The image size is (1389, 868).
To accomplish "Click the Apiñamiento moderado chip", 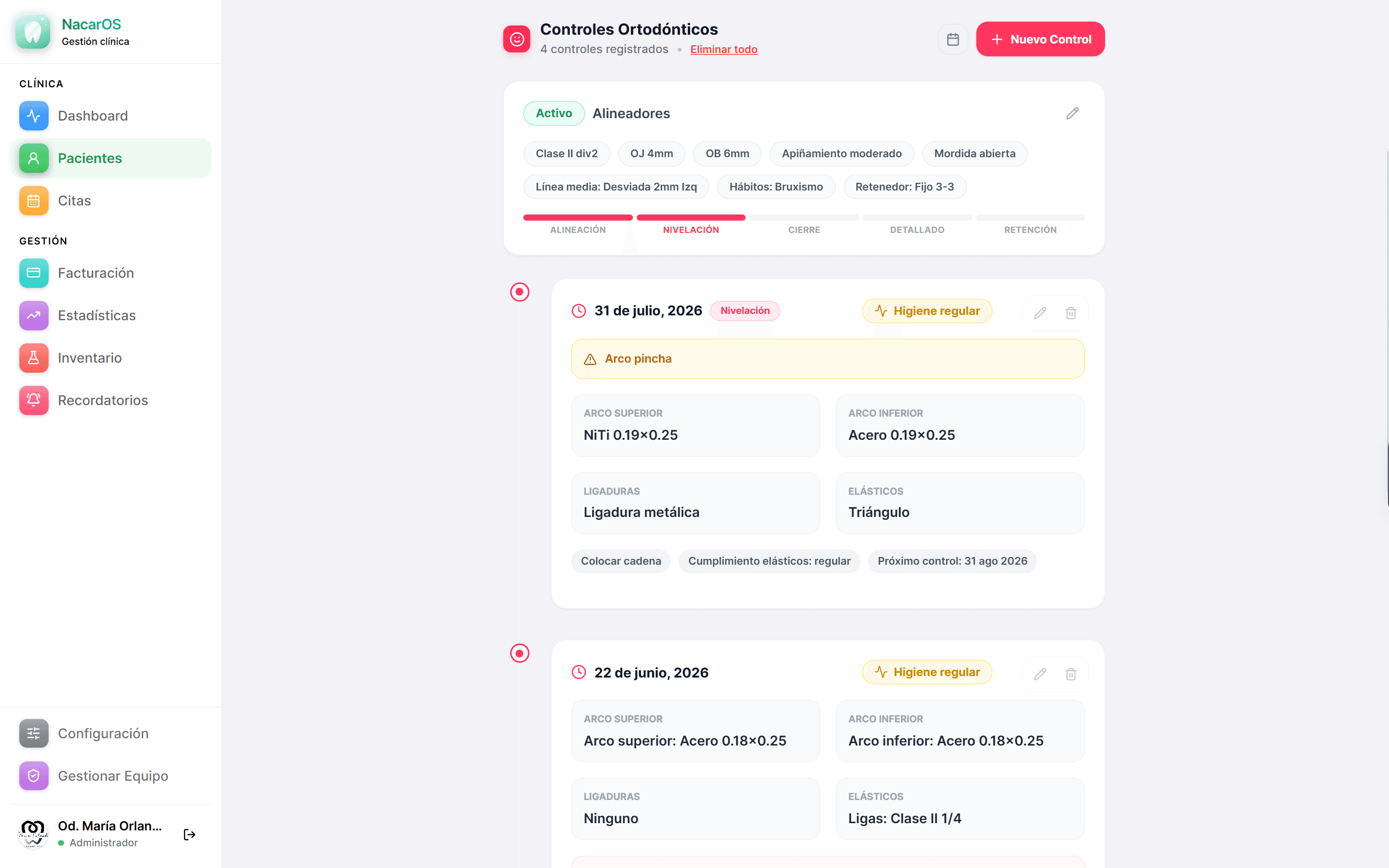I will pyautogui.click(x=842, y=154).
